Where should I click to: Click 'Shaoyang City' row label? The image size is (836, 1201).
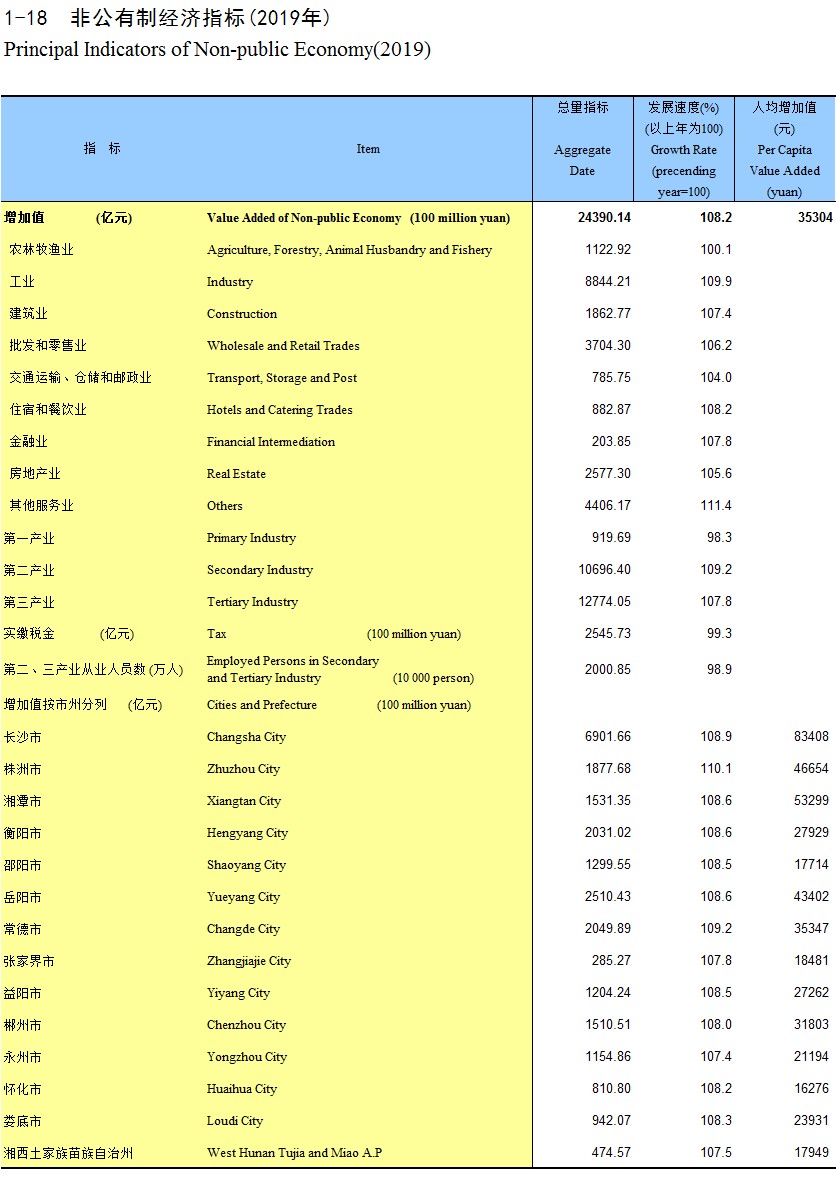click(246, 865)
